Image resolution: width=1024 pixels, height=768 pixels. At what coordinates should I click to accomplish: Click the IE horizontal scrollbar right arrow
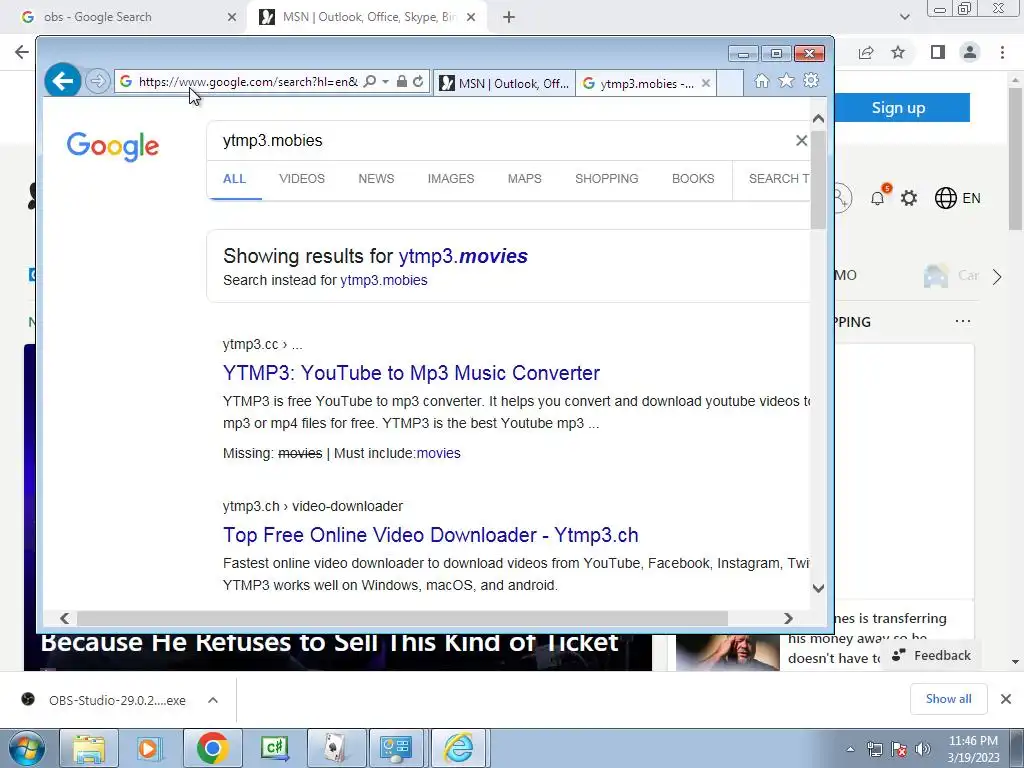(788, 618)
